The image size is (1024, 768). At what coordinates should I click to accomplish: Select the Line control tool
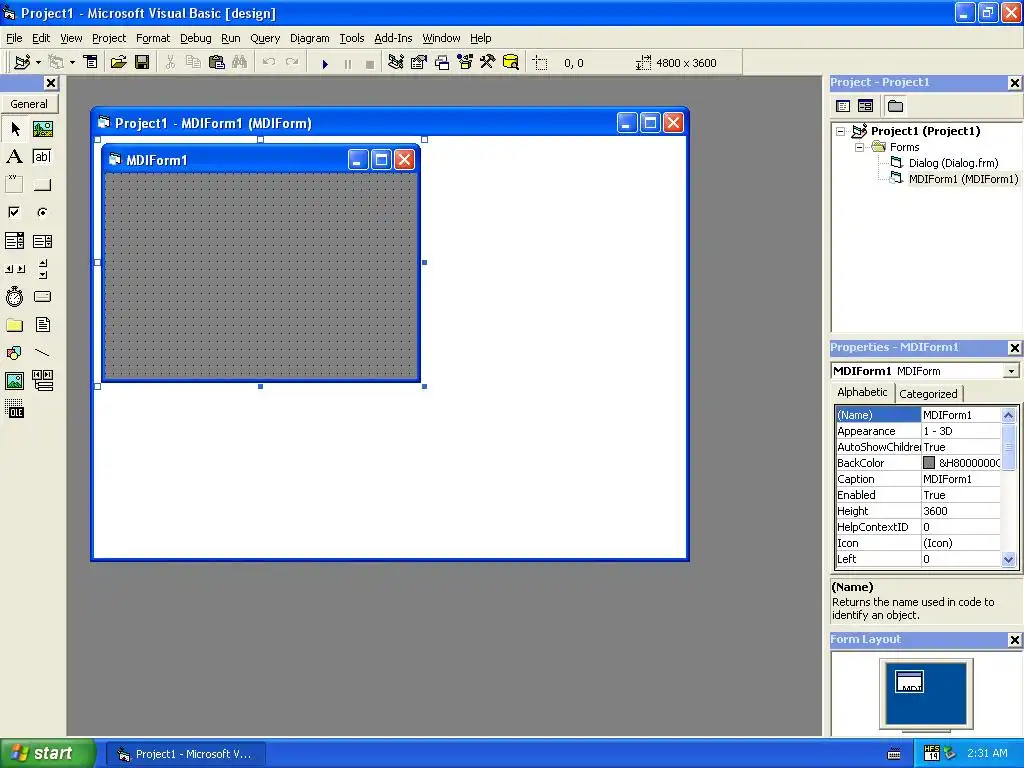pyautogui.click(x=42, y=353)
